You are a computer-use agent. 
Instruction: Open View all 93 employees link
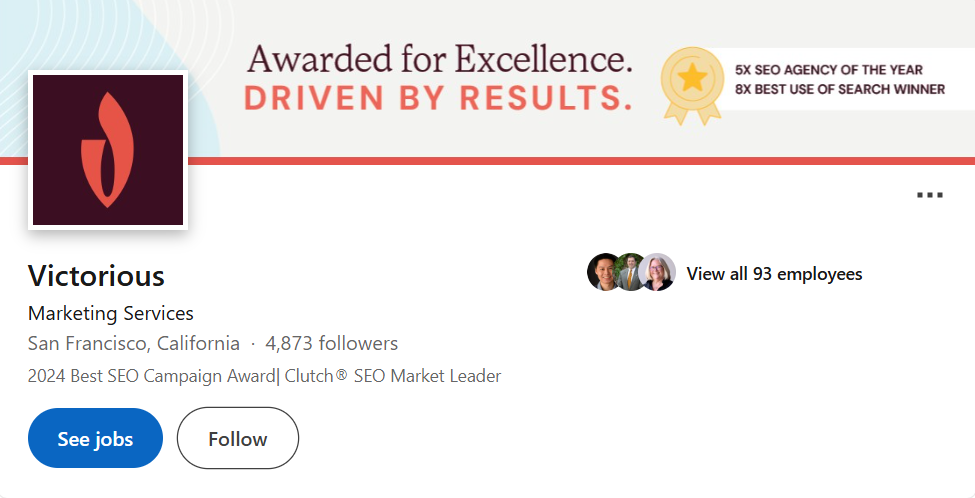click(774, 274)
